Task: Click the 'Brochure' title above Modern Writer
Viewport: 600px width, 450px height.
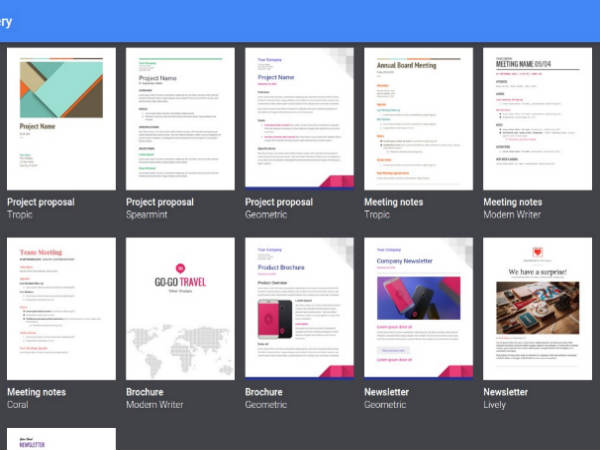Action: pyautogui.click(x=145, y=392)
